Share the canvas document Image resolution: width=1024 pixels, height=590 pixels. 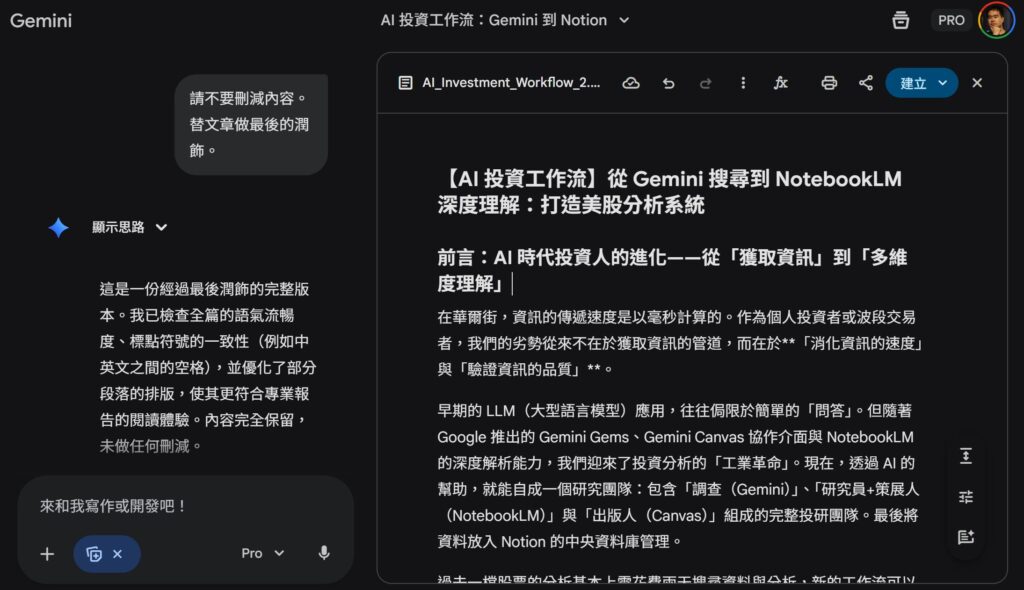[x=866, y=83]
